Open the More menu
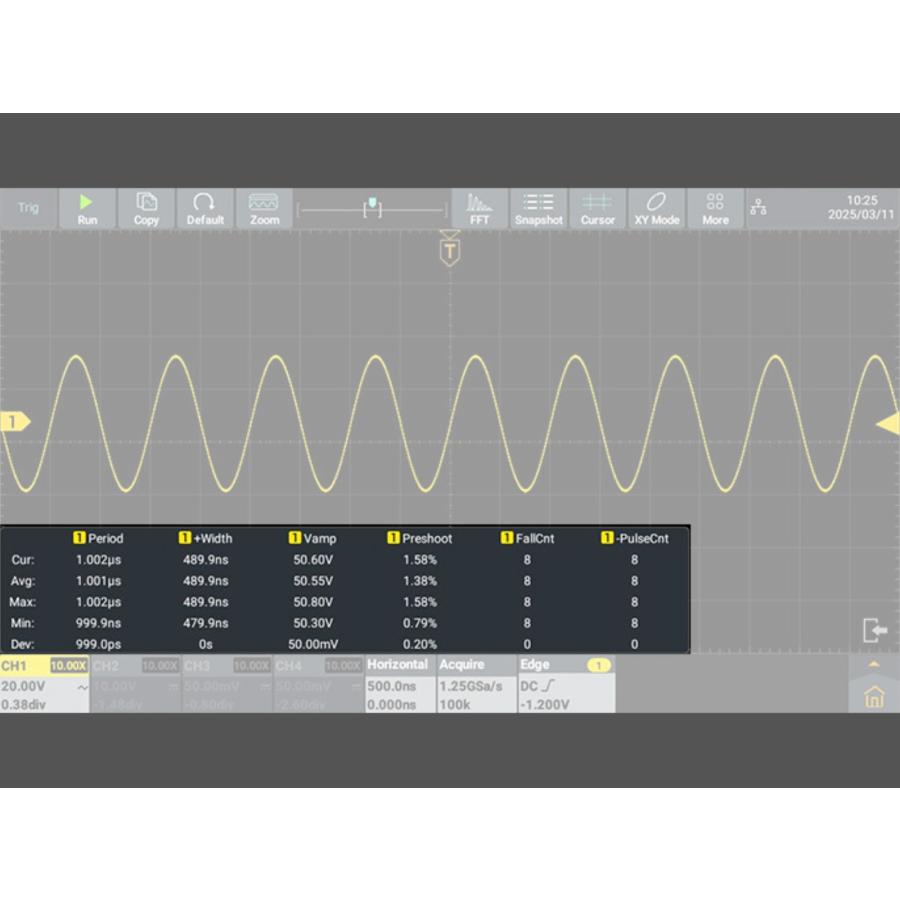The width and height of the screenshot is (900, 900). point(715,209)
